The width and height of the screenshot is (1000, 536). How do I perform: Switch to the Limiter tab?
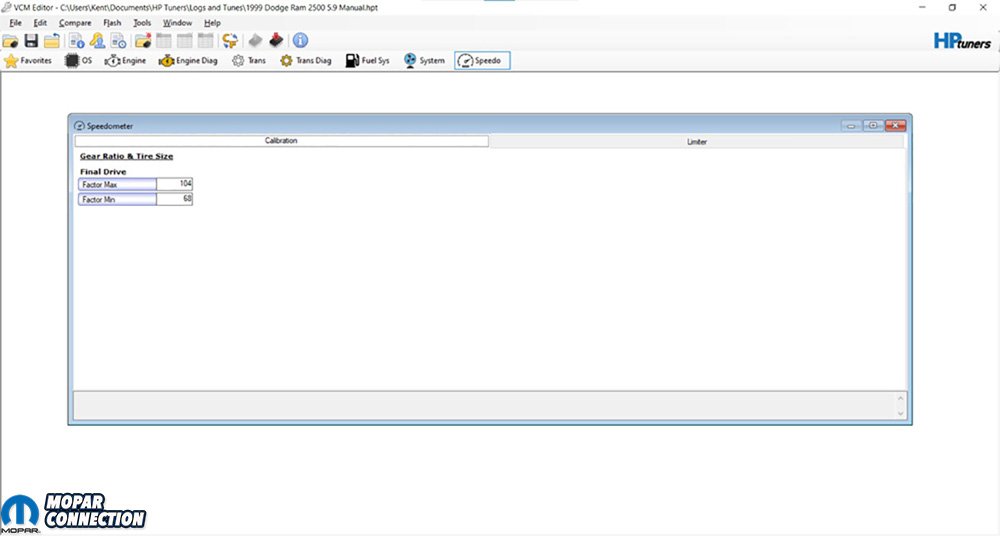696,142
